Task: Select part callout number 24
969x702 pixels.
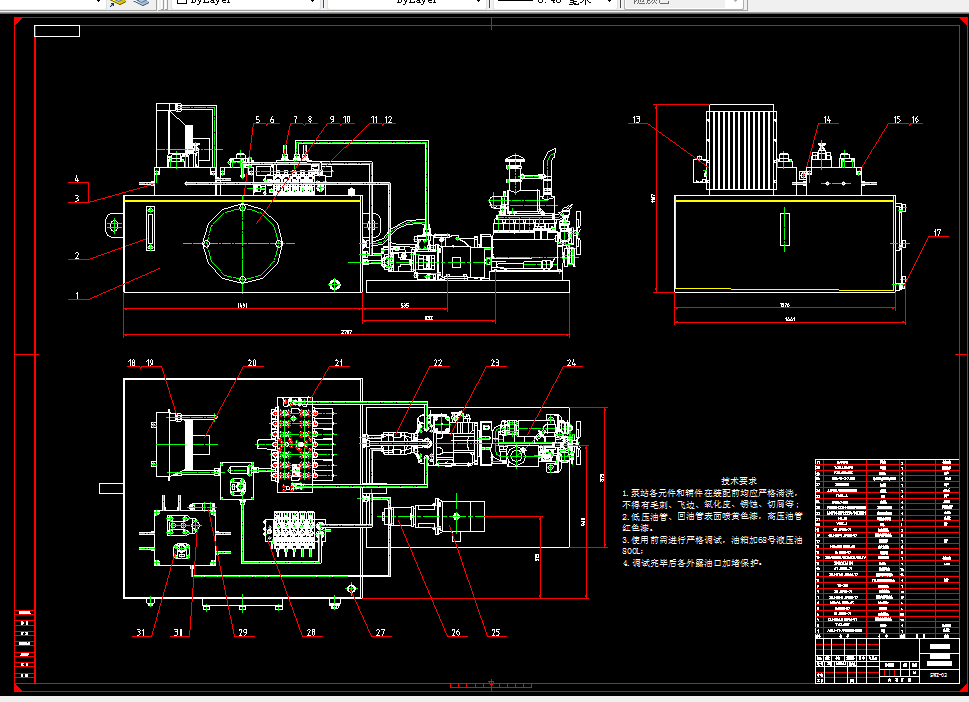Action: 572,363
